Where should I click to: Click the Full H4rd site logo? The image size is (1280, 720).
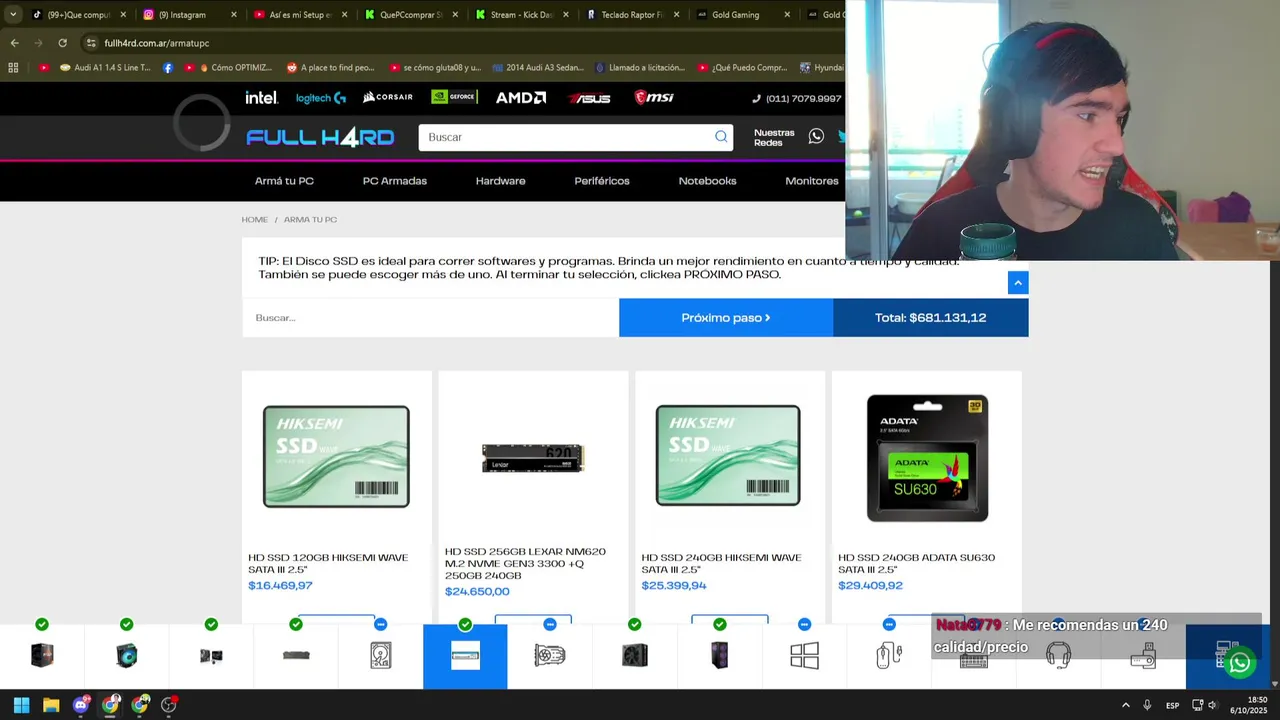click(320, 137)
